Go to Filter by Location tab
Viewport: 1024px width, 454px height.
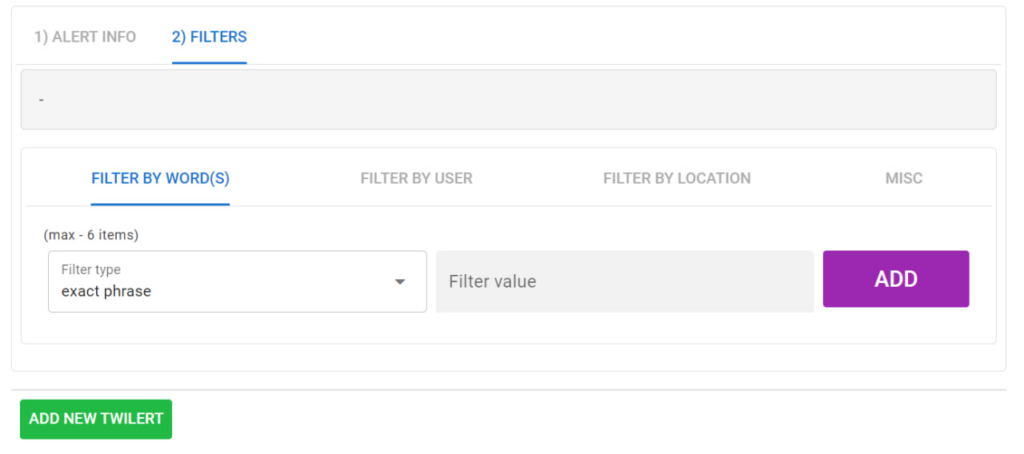(676, 178)
